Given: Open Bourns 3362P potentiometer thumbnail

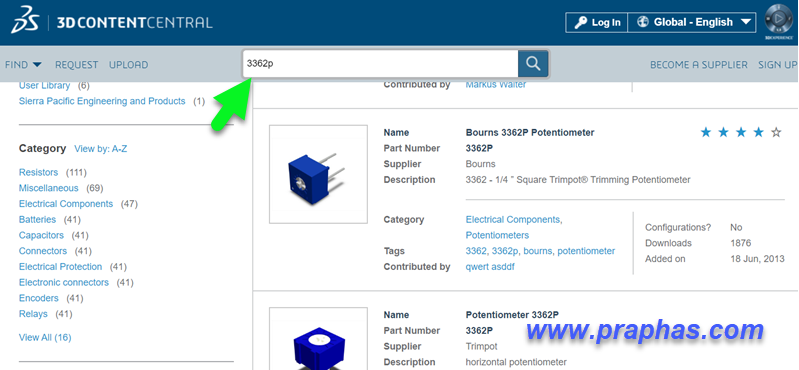Looking at the screenshot, I should point(318,174).
